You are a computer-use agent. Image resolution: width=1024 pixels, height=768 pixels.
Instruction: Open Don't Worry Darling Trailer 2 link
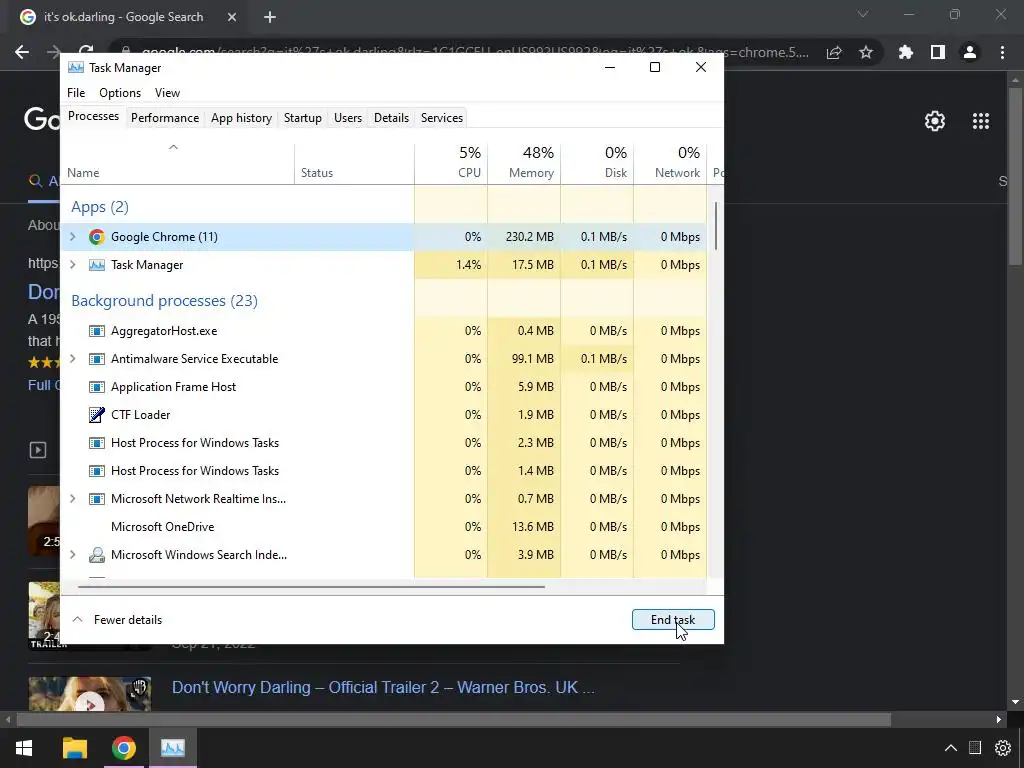click(x=383, y=688)
